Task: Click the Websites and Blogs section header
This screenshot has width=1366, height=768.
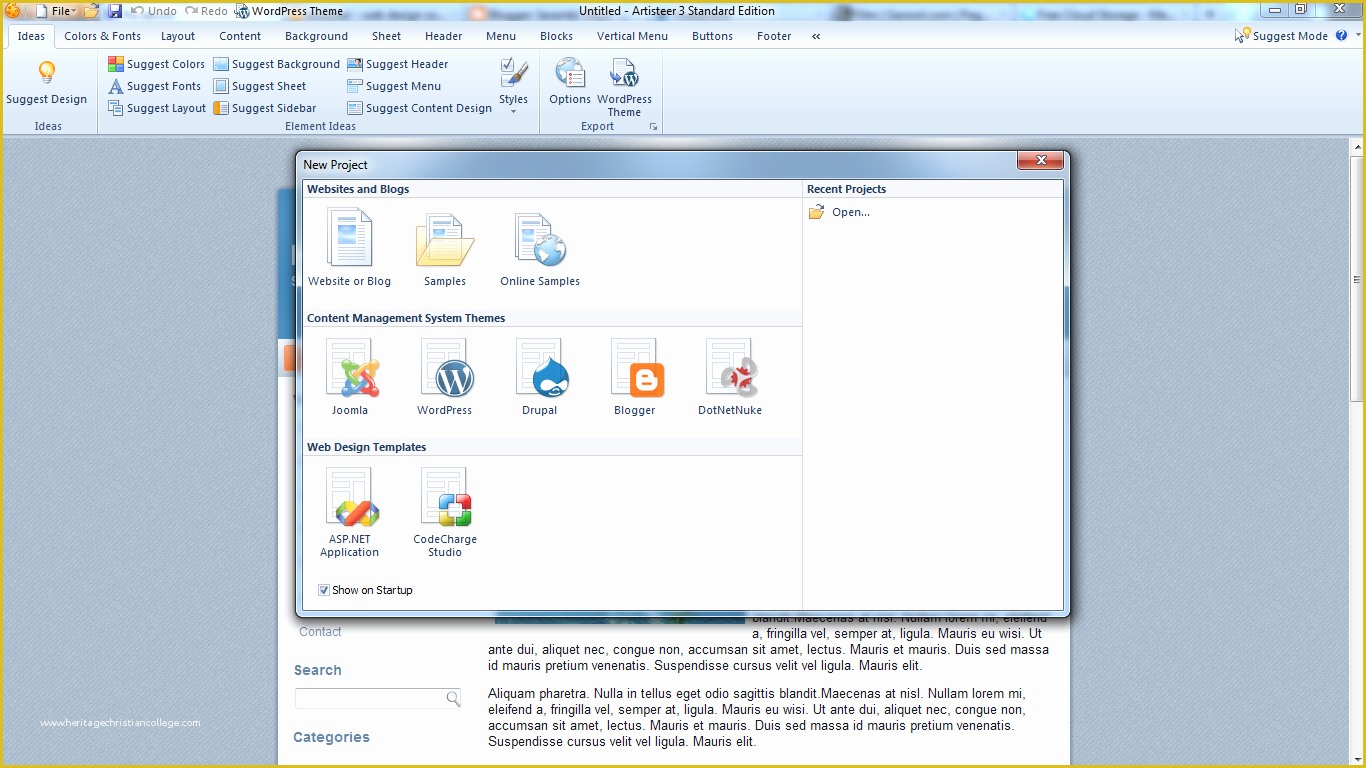Action: tap(358, 189)
